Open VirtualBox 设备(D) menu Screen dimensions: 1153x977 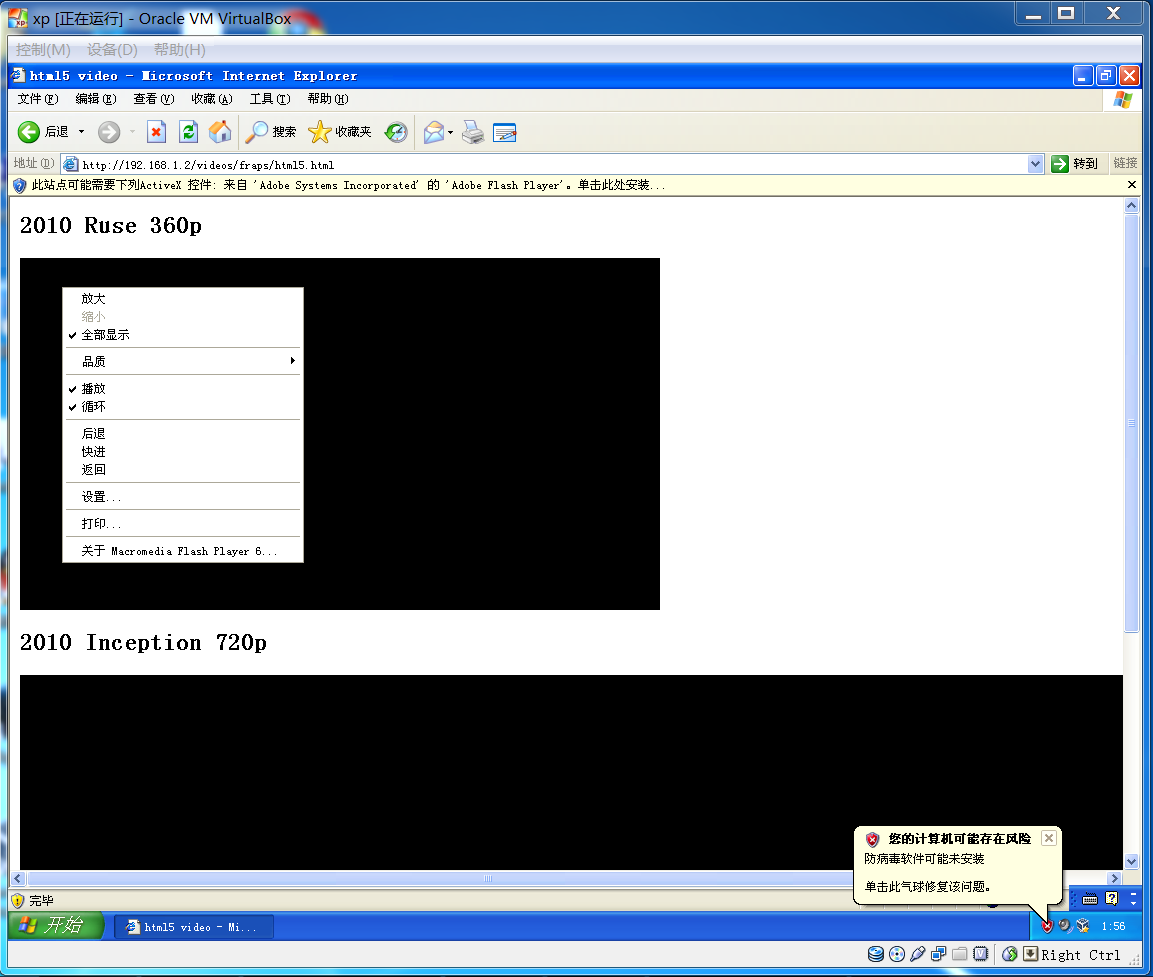112,50
